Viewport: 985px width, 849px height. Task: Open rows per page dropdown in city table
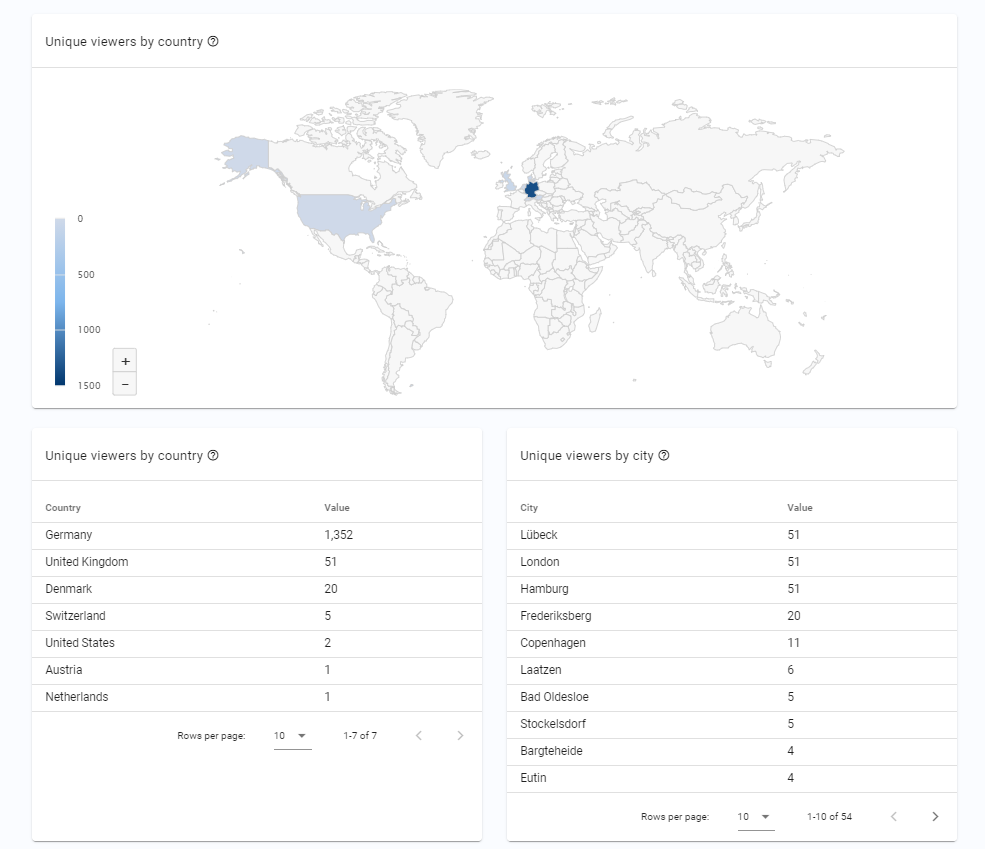pos(756,816)
